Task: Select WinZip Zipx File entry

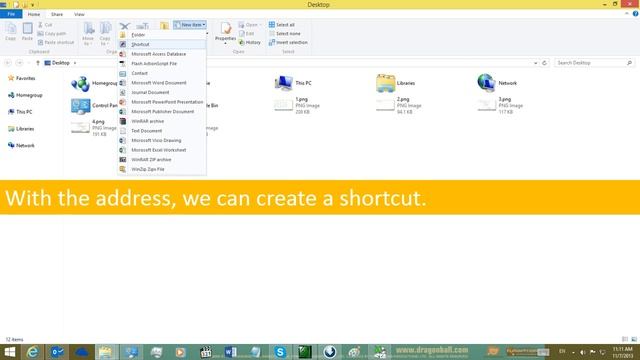Action: click(x=162, y=169)
